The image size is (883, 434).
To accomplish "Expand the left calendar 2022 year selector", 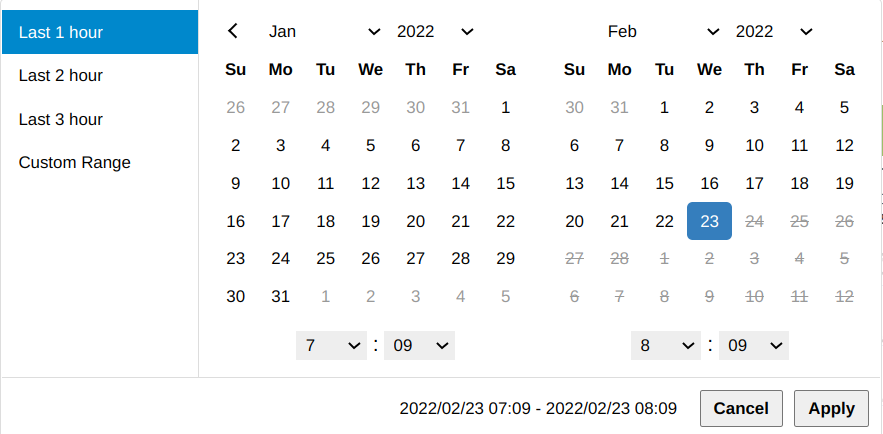I will click(x=434, y=31).
